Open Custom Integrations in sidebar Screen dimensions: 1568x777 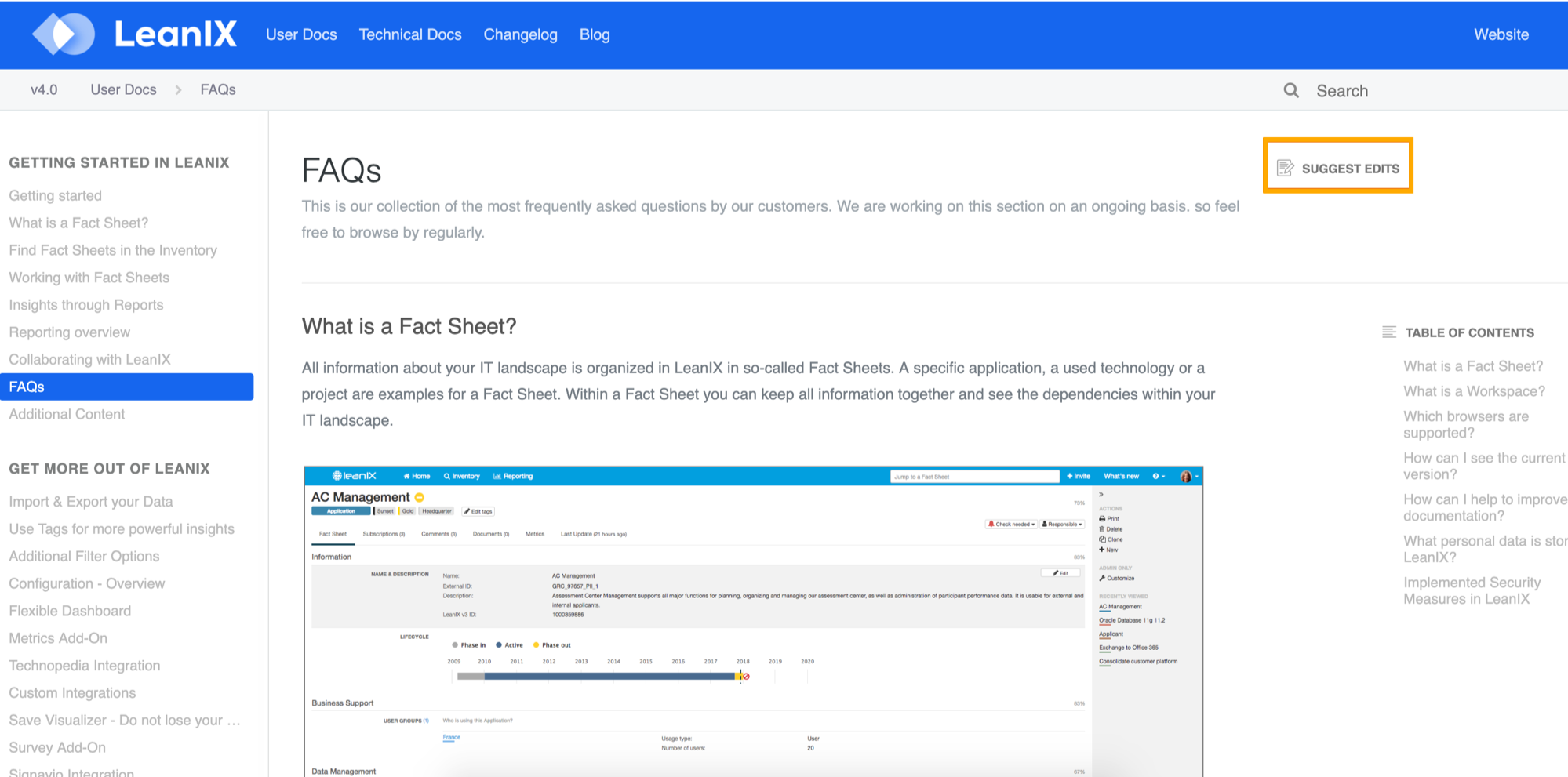click(72, 693)
